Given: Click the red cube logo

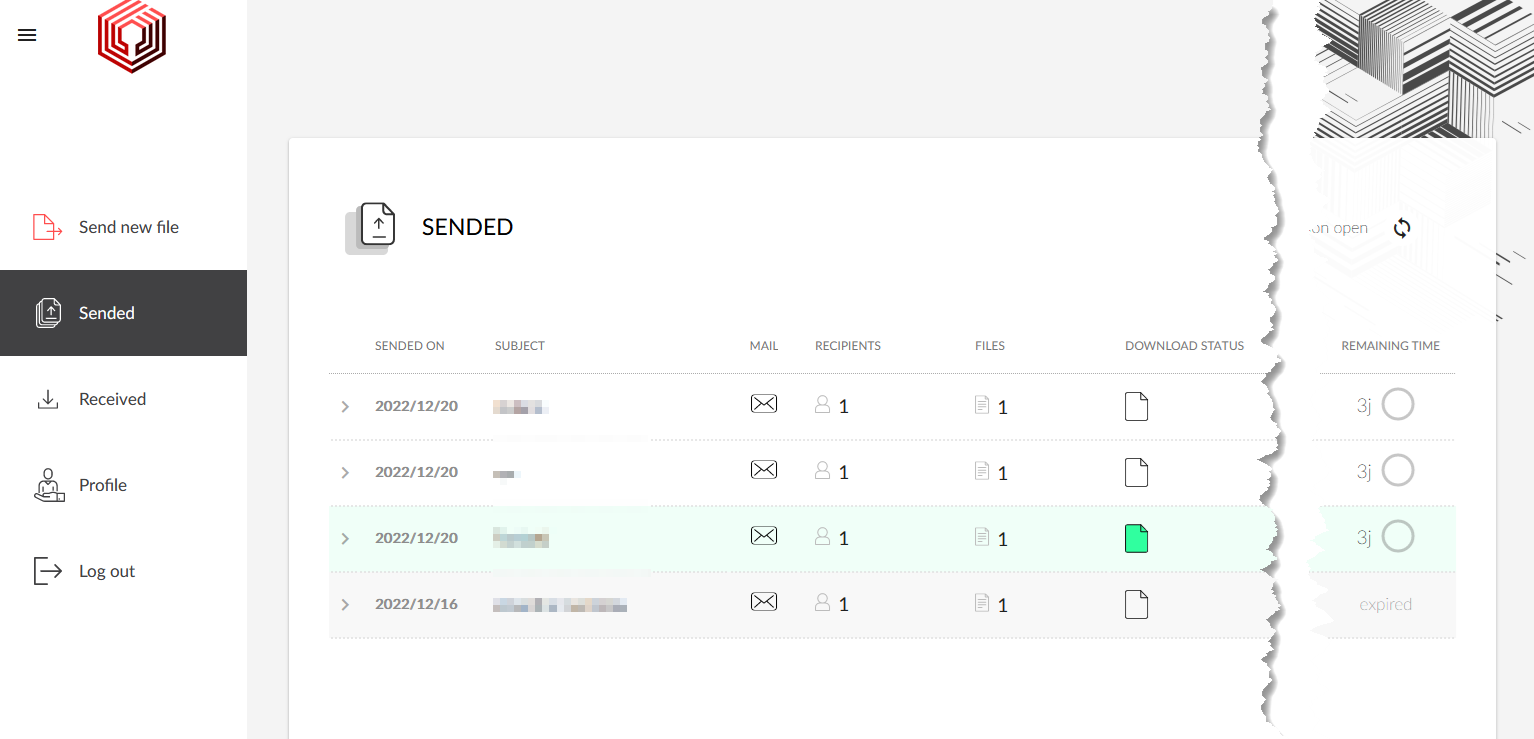Looking at the screenshot, I should [131, 37].
